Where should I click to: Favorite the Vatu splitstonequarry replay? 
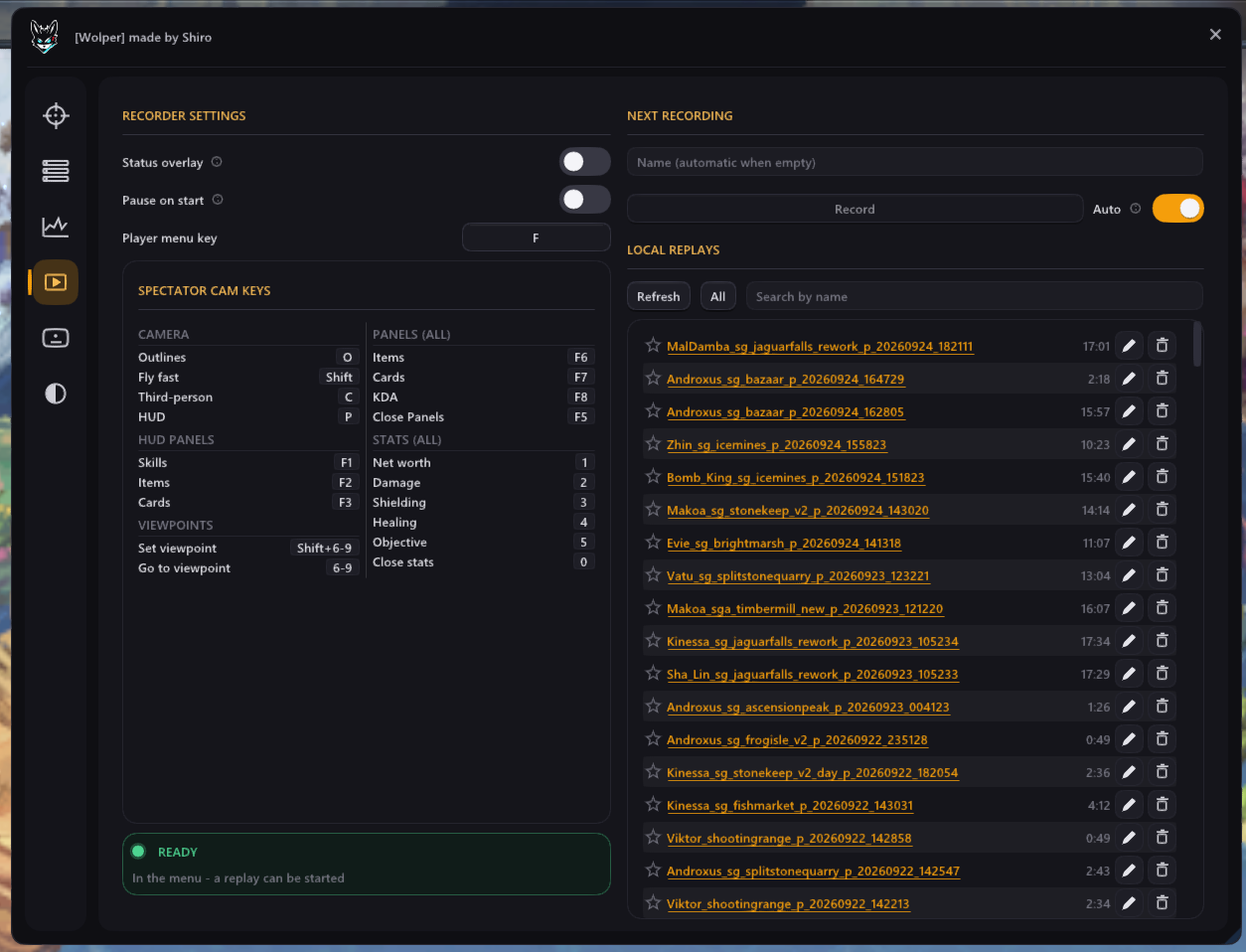coord(653,574)
